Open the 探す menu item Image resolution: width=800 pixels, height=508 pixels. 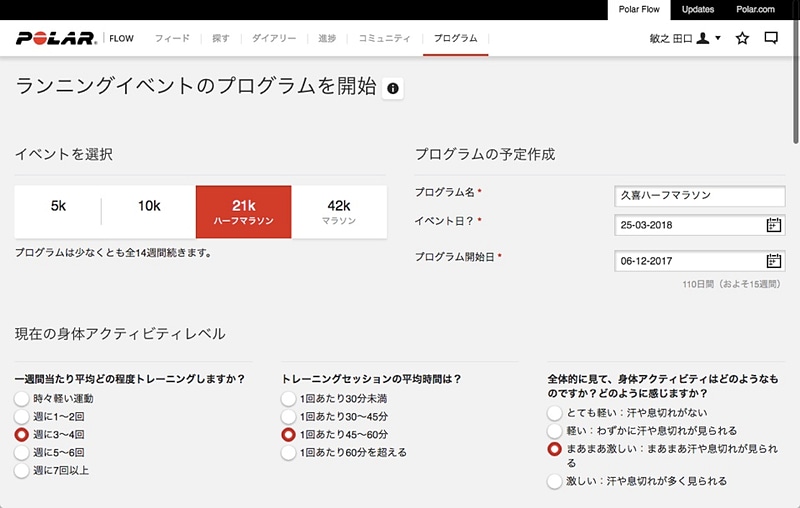tap(220, 38)
